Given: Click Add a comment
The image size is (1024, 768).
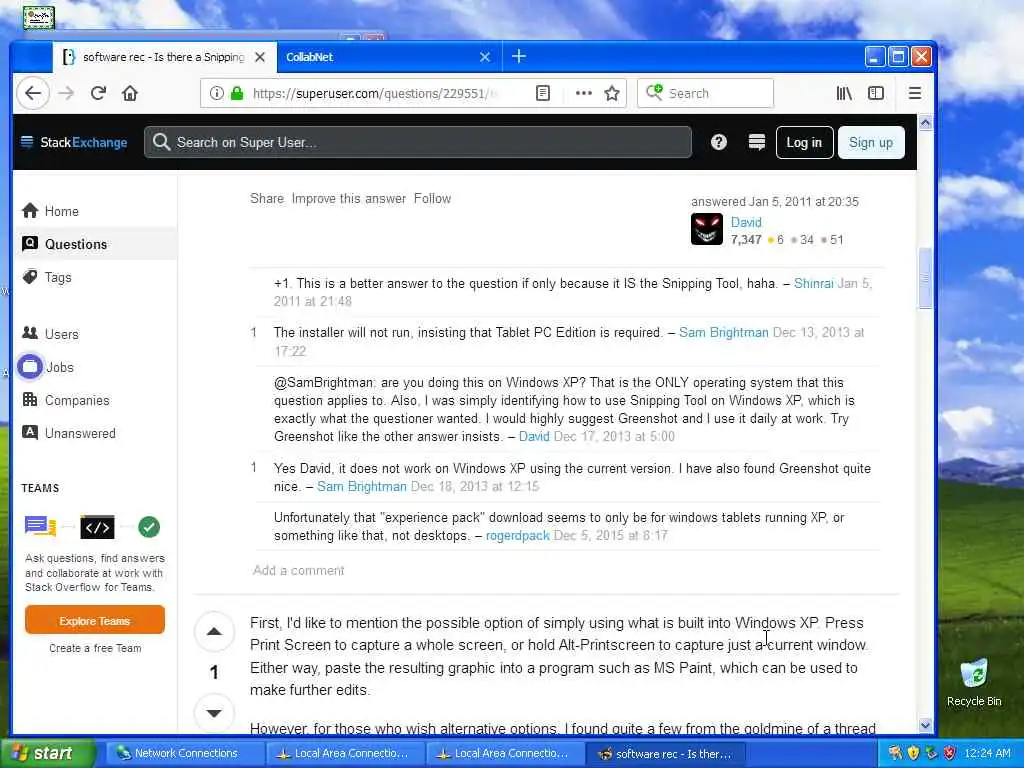Looking at the screenshot, I should tap(298, 570).
